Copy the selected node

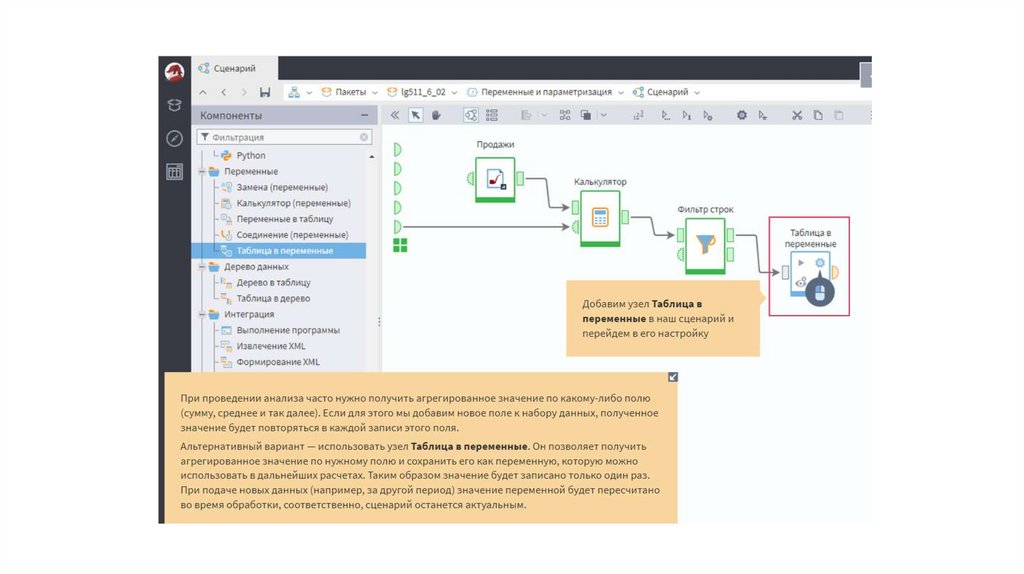[818, 115]
